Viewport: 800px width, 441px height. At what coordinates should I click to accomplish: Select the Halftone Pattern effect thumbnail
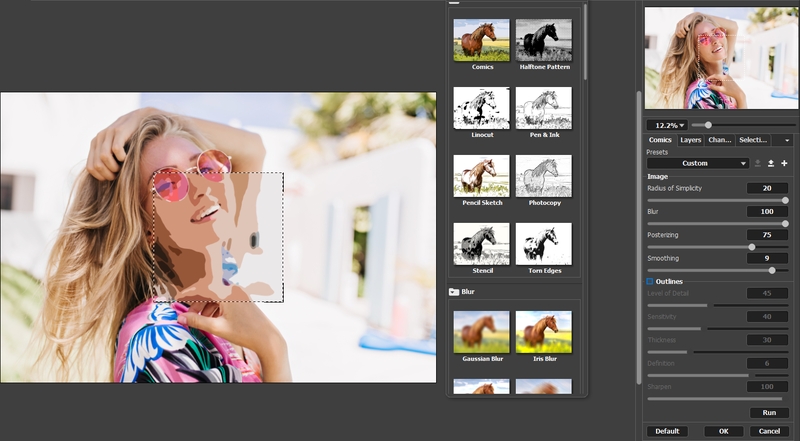coord(543,40)
